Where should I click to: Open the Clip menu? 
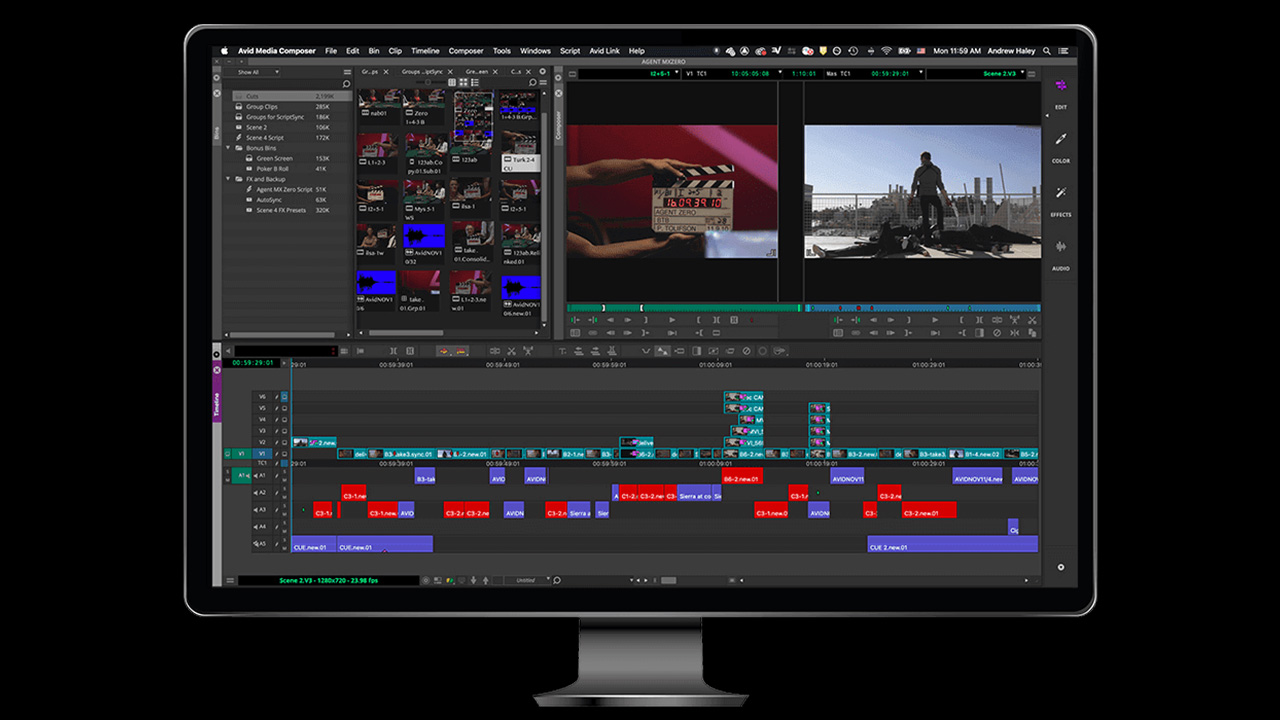[395, 51]
